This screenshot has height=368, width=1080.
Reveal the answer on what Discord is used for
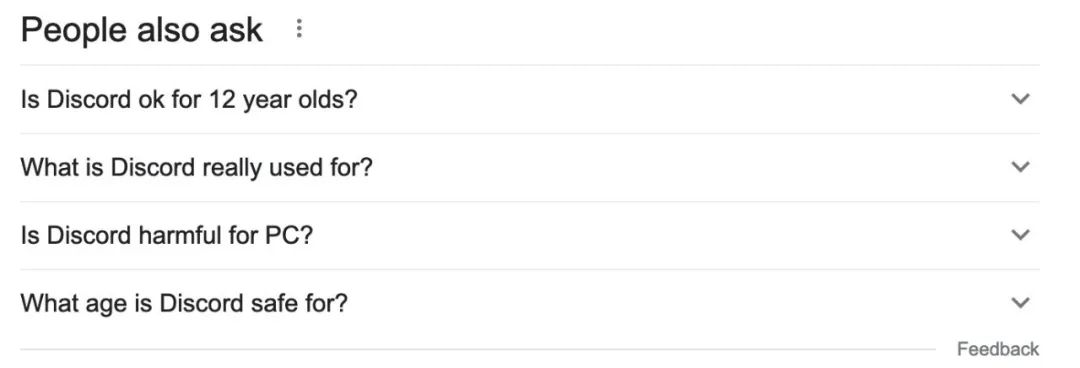(x=530, y=167)
